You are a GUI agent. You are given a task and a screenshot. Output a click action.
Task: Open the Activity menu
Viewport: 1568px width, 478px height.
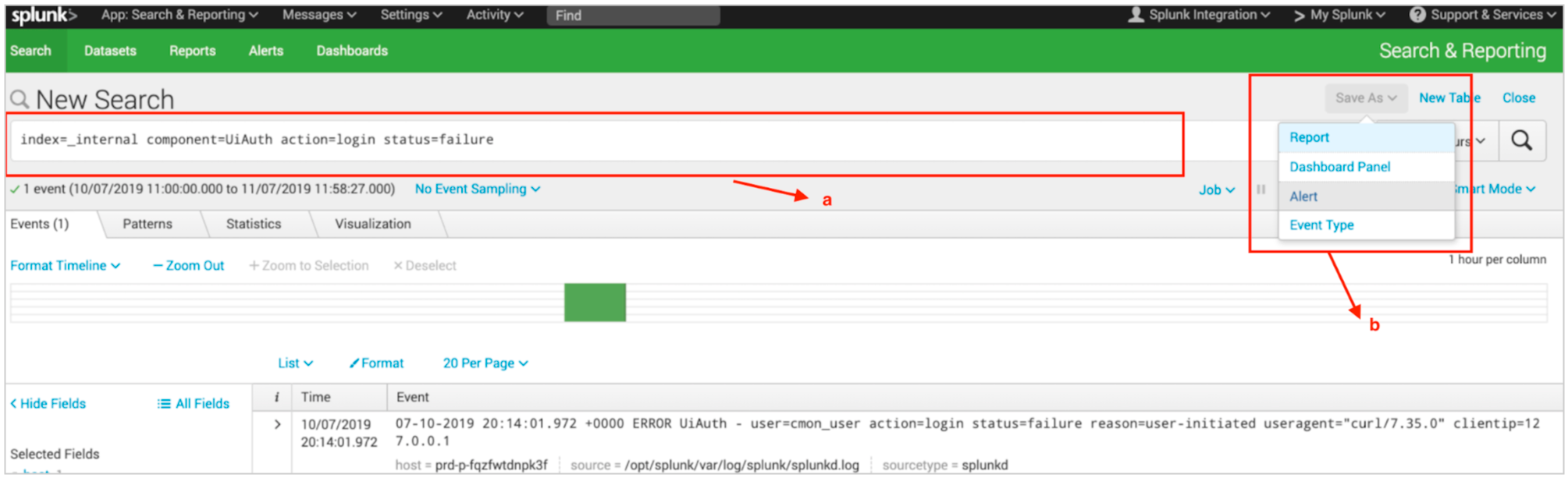(495, 15)
